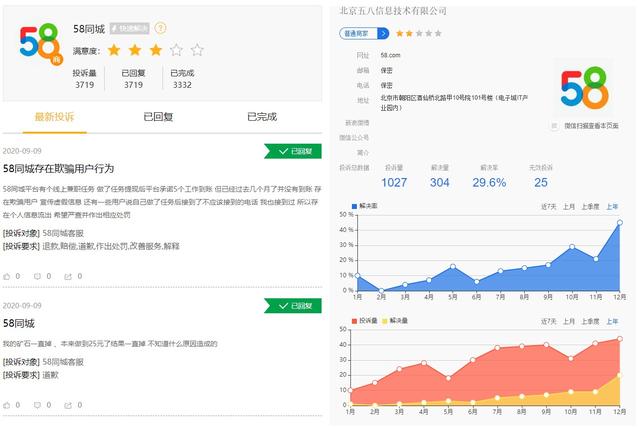Open the complaint titled 58同城存在欺骗用户行为
This screenshot has height=427, width=640.
point(58,169)
